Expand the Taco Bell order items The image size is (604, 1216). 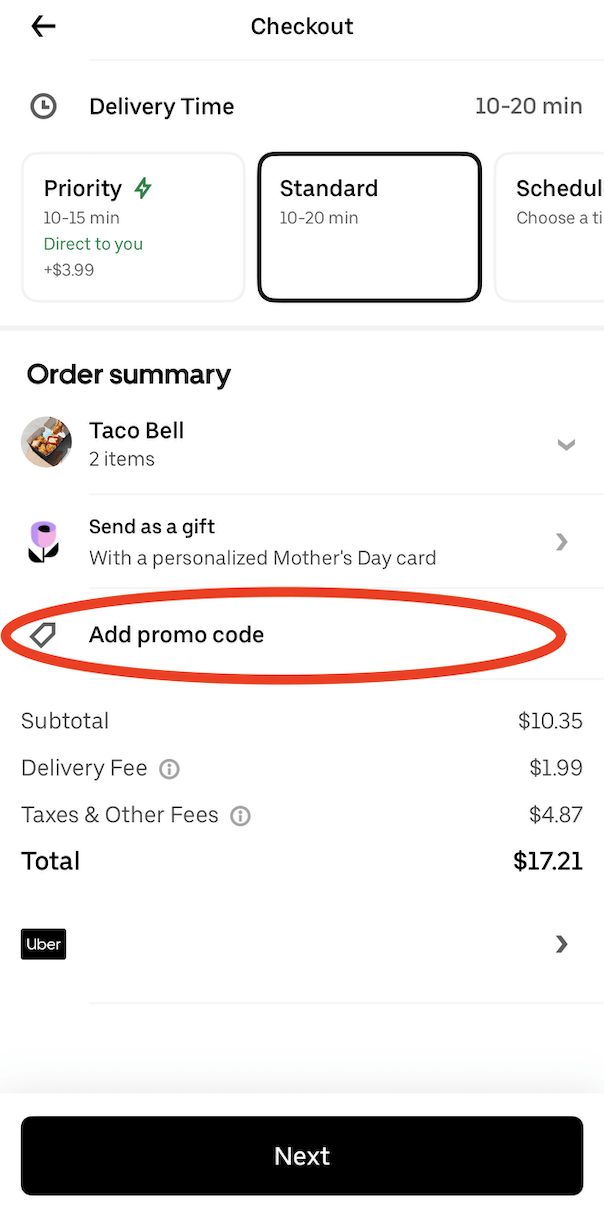[x=567, y=445]
